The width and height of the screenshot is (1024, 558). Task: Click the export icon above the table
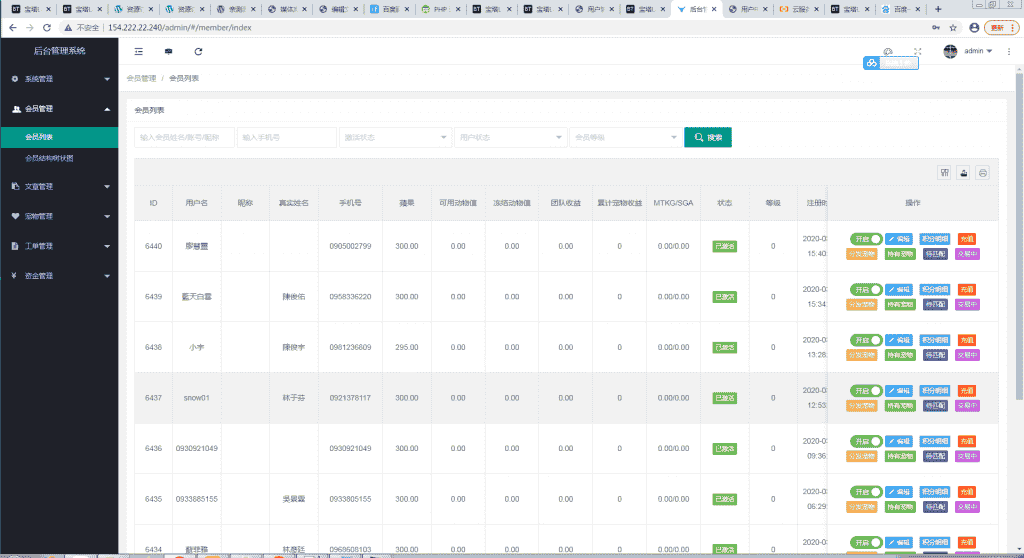tap(963, 172)
